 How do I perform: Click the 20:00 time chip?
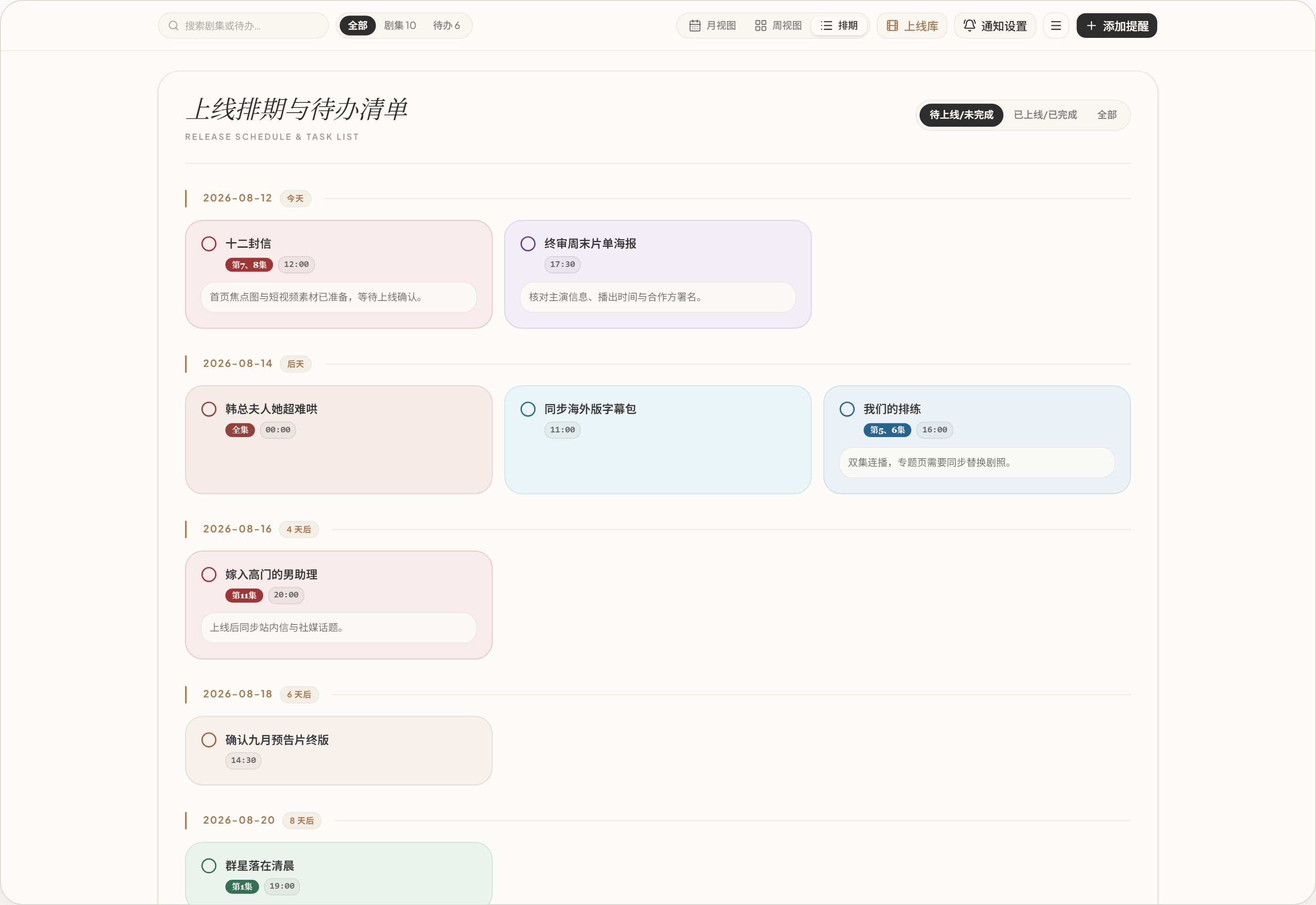point(286,596)
